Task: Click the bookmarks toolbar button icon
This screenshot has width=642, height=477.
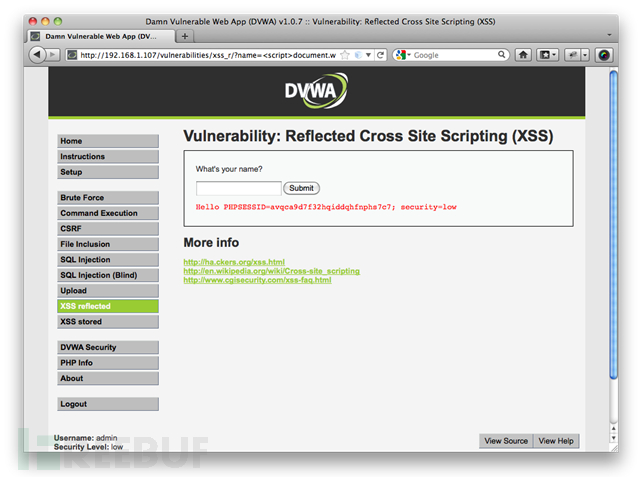Action: pyautogui.click(x=548, y=55)
